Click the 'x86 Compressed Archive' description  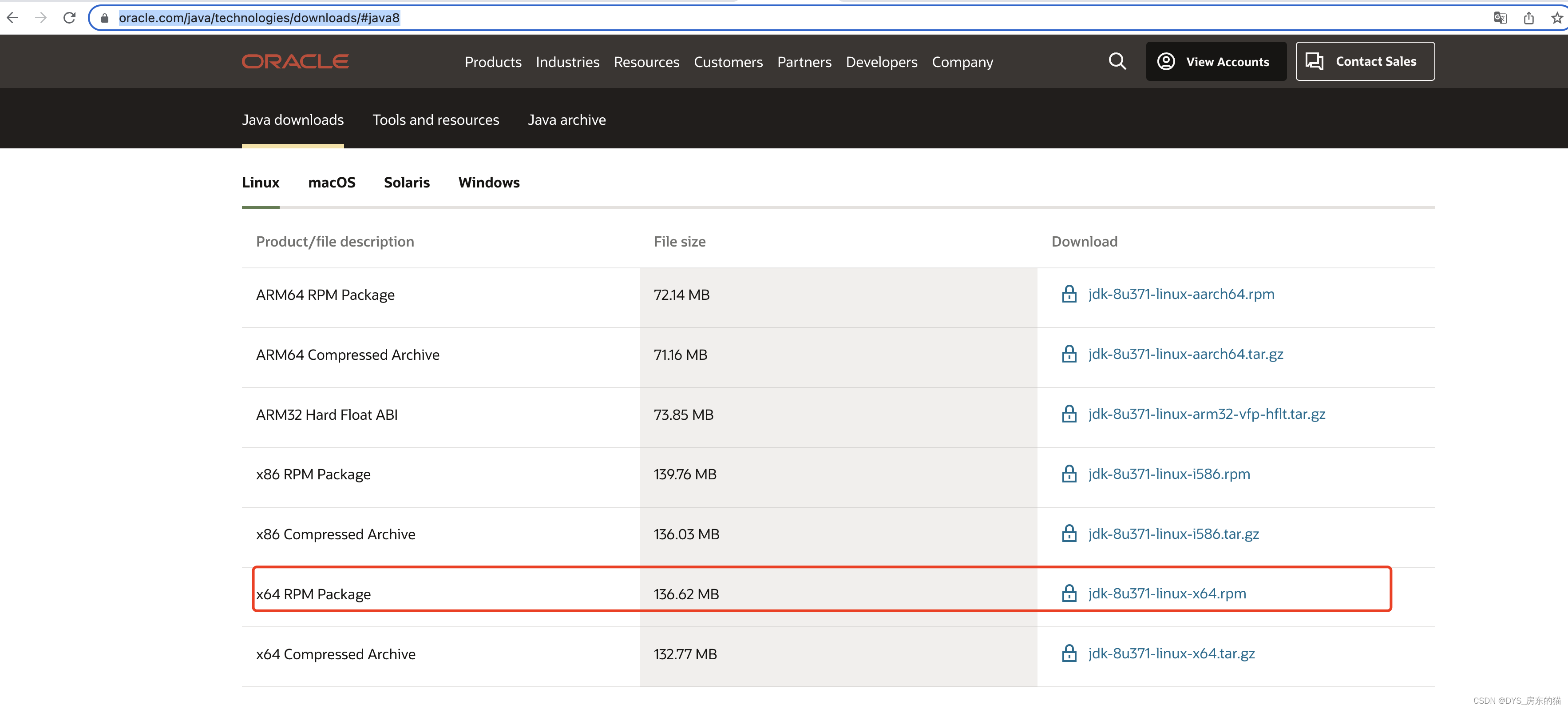(335, 534)
